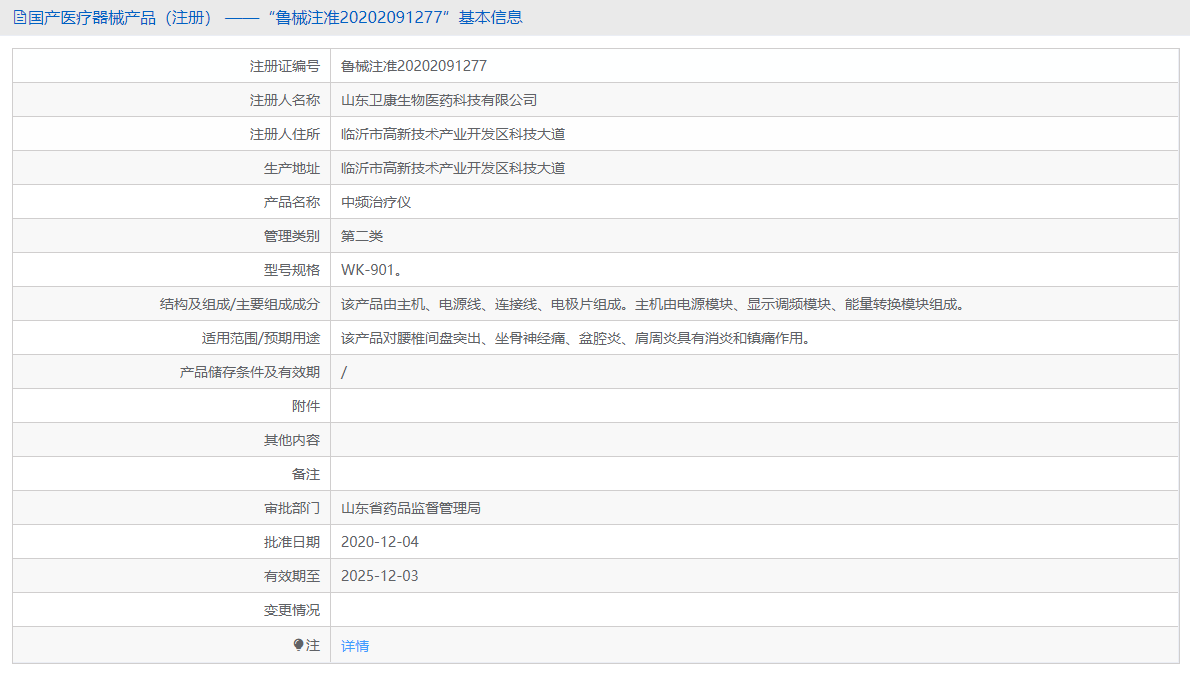This screenshot has width=1190, height=673.
Task: Click the 审批部门 value 山东省药品监督管理局
Action: click(x=410, y=507)
